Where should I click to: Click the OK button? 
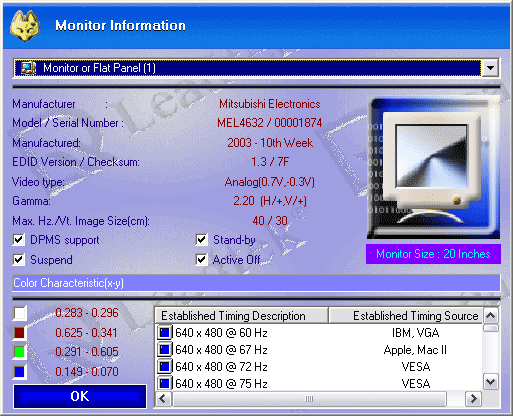(x=80, y=396)
